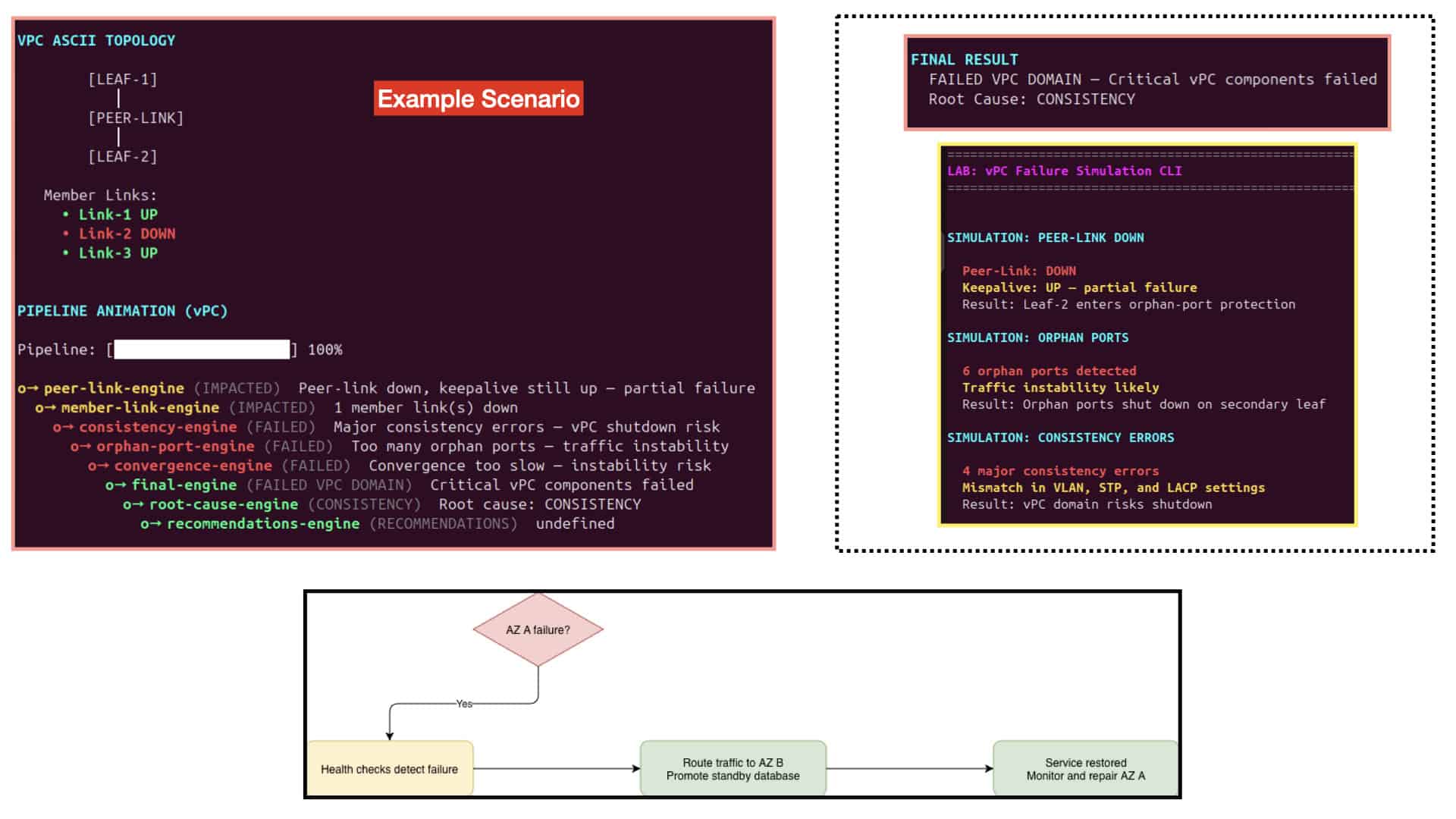Click the consistency-engine FAILED line

click(386, 427)
